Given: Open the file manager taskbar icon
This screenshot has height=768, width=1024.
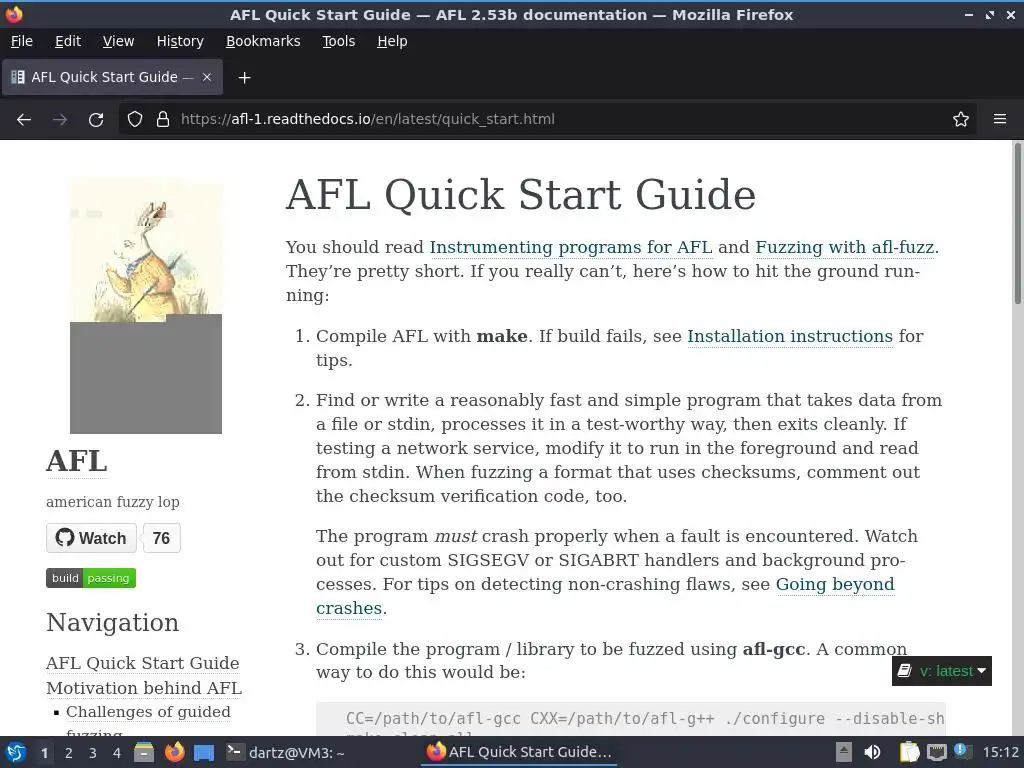Looking at the screenshot, I should point(144,752).
